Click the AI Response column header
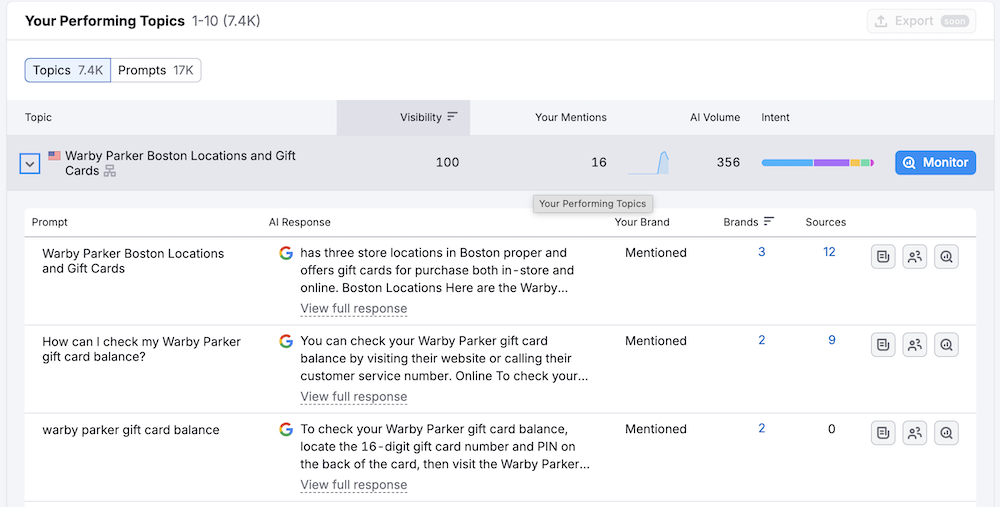Viewport: 1000px width, 507px height. click(x=300, y=222)
